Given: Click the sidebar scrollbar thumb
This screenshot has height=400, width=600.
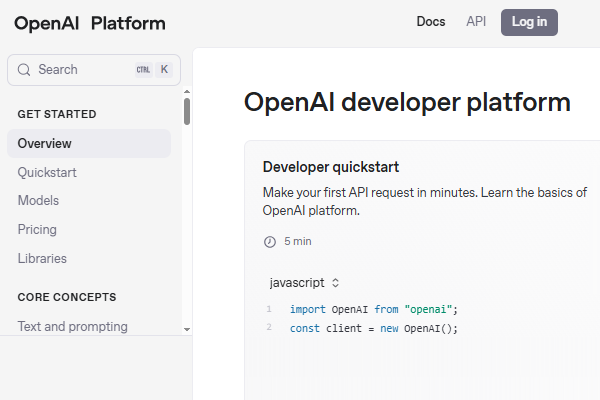Looking at the screenshot, I should [187, 111].
